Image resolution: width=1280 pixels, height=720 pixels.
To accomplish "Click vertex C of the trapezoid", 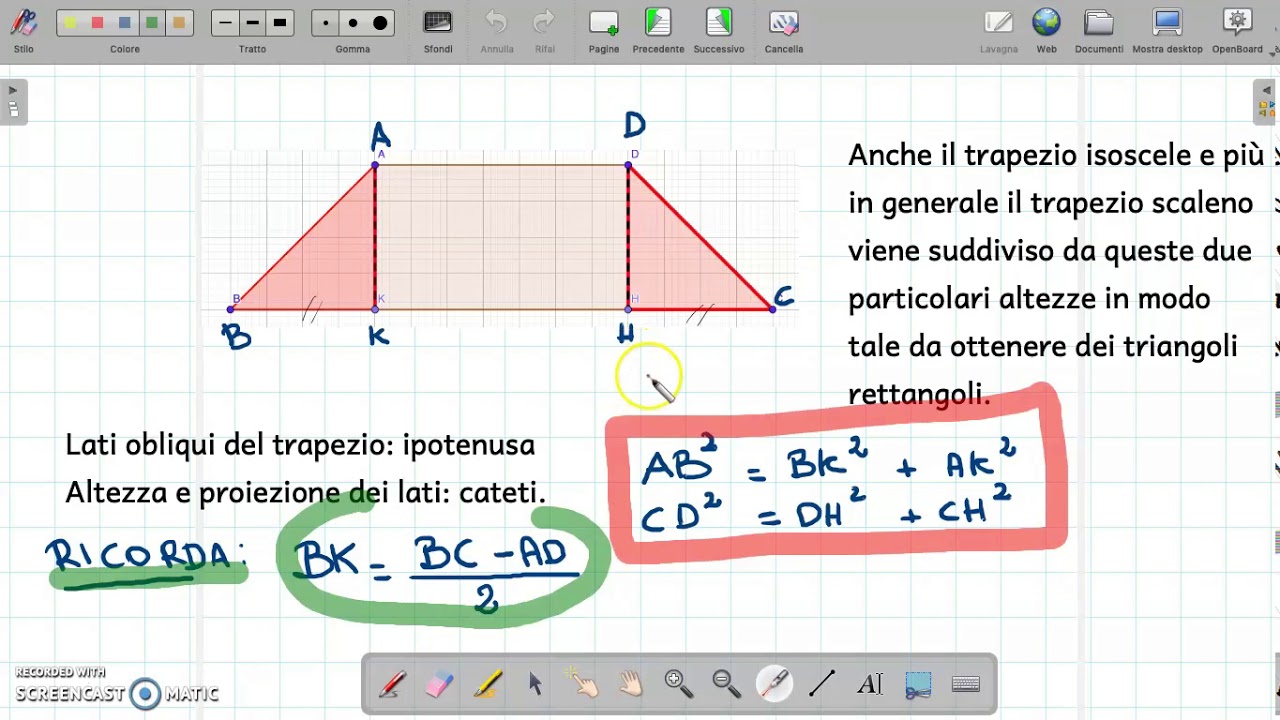I will pos(773,309).
